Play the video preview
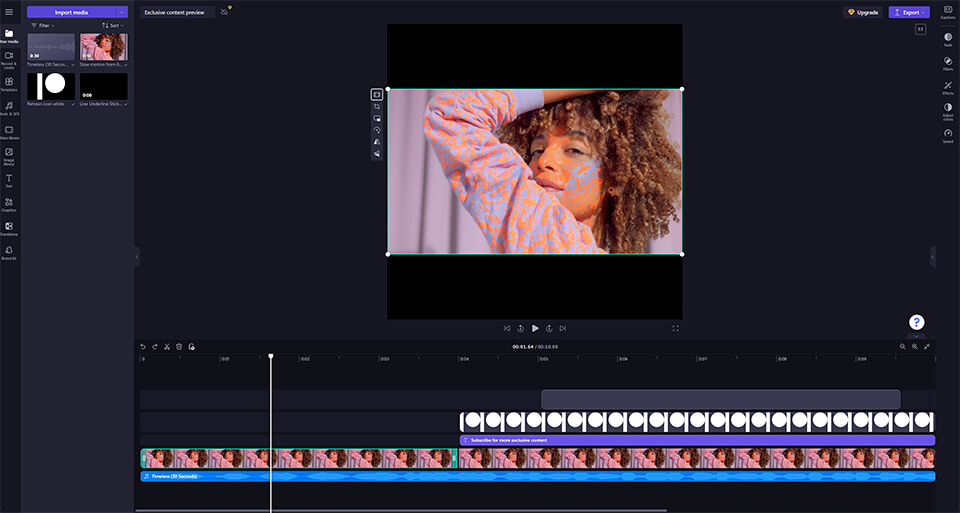This screenshot has width=960, height=513. 534,328
